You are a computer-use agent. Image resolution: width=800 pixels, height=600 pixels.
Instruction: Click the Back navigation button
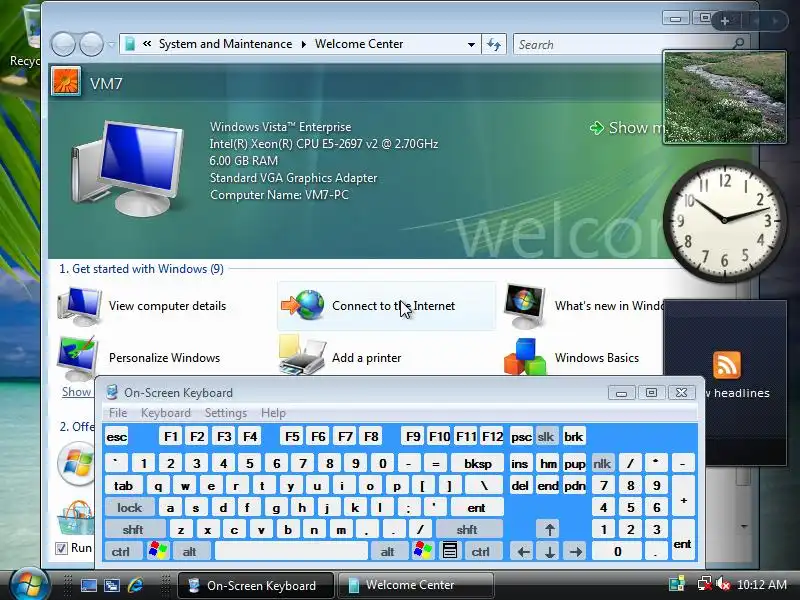pos(64,44)
